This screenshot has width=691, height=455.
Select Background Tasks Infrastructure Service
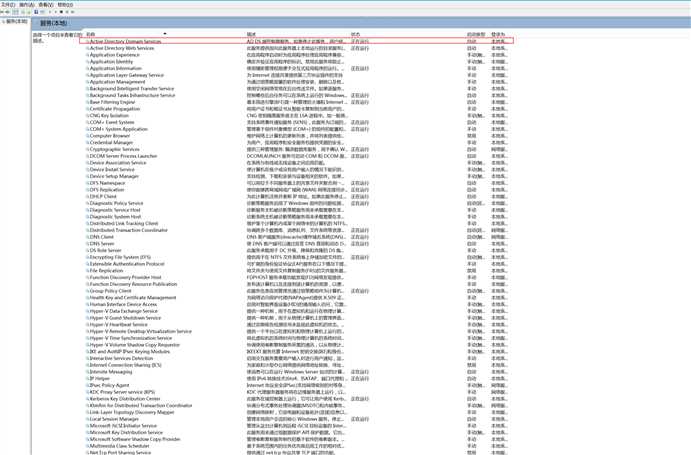point(132,95)
